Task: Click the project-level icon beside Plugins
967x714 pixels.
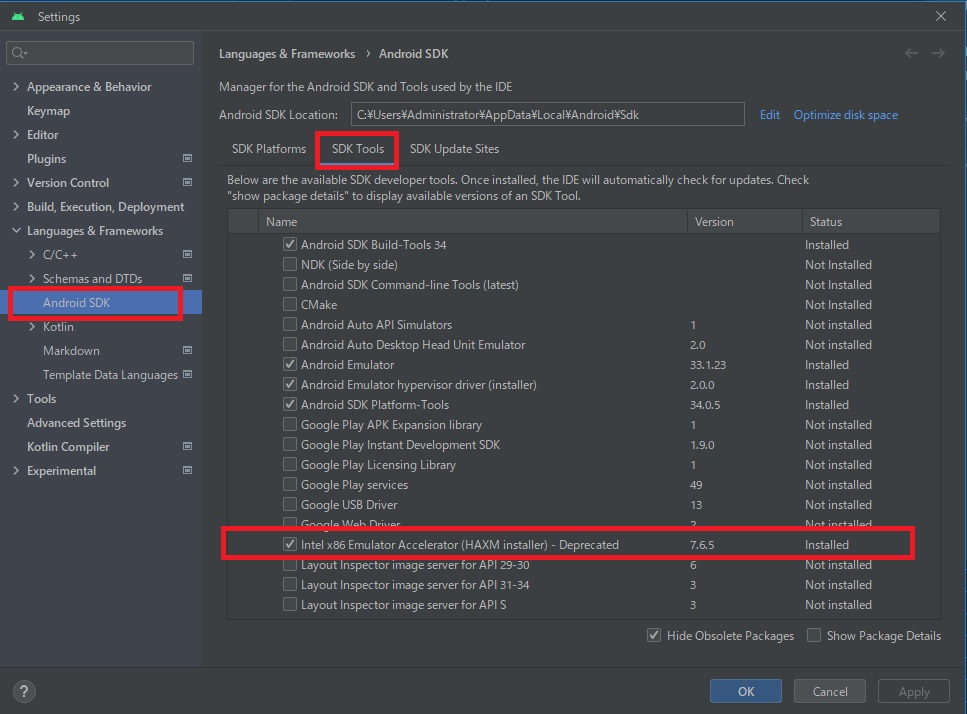Action: (x=187, y=159)
